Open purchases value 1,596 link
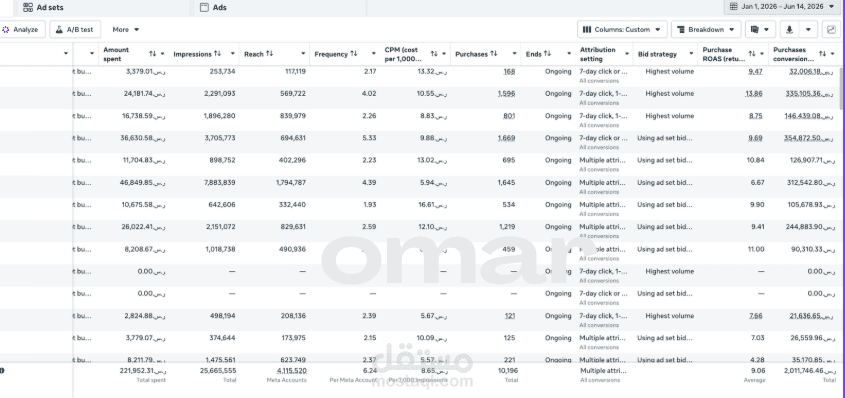 point(507,94)
